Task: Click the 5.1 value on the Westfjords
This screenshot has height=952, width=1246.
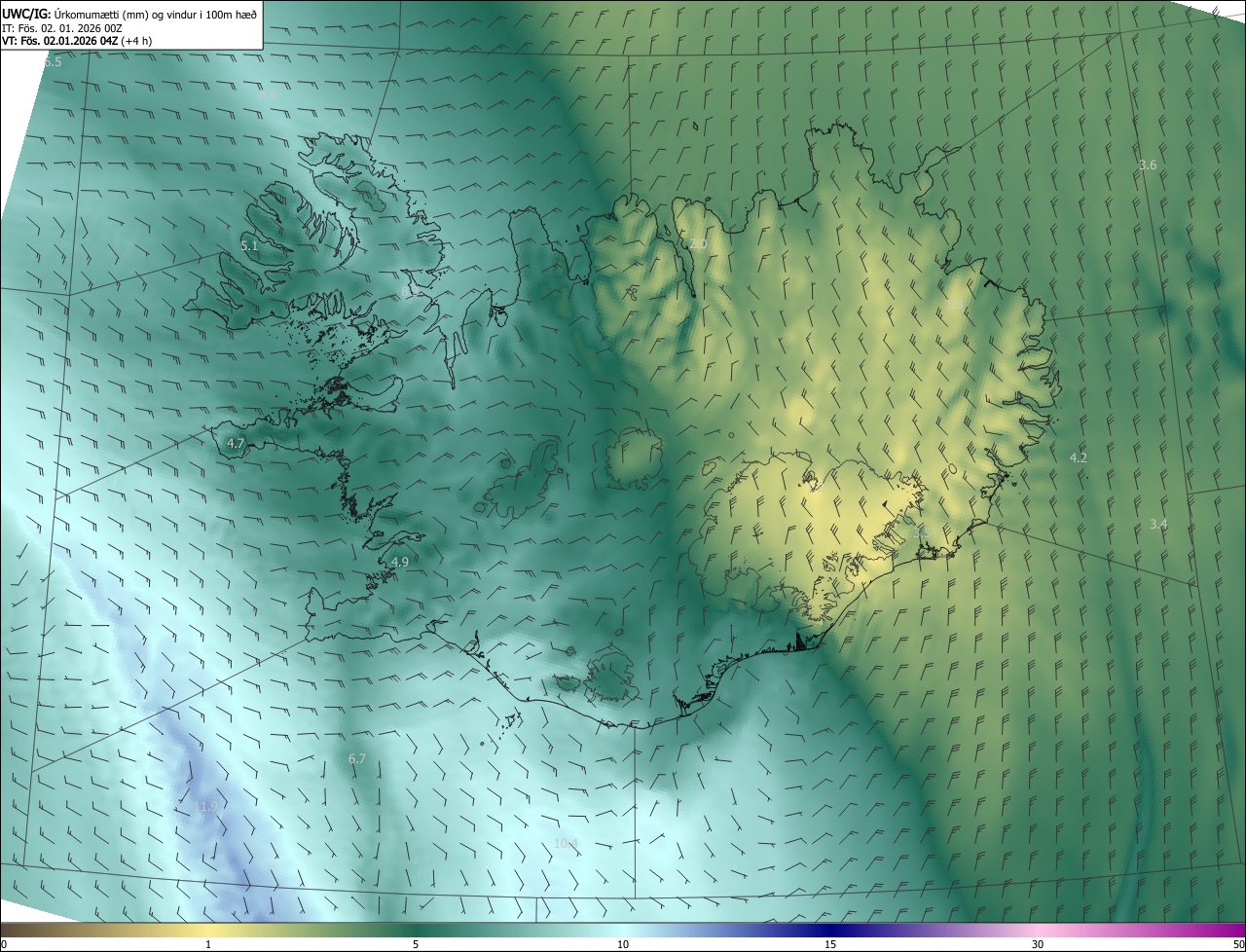Action: click(x=249, y=246)
